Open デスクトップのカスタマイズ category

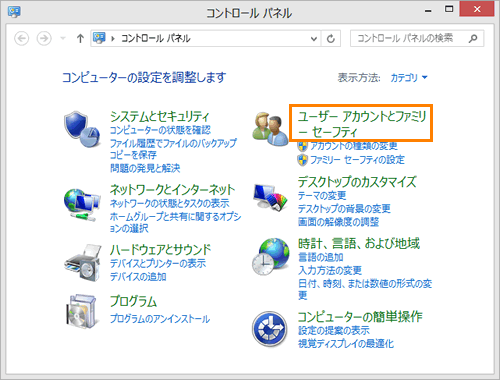357,182
